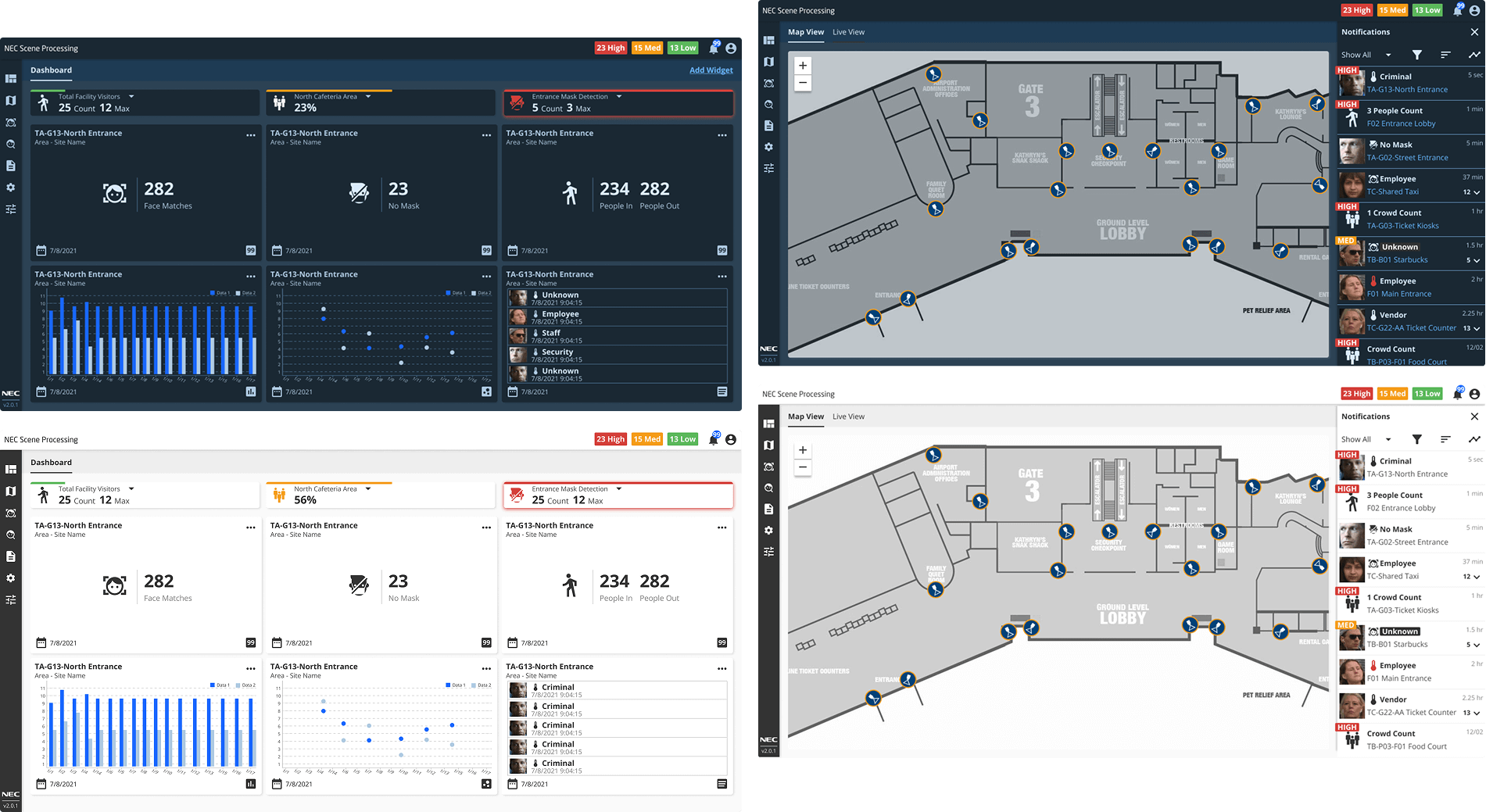Click calendar icon in dark People In widget
Screen dimensions: 1486x812
tap(513, 251)
